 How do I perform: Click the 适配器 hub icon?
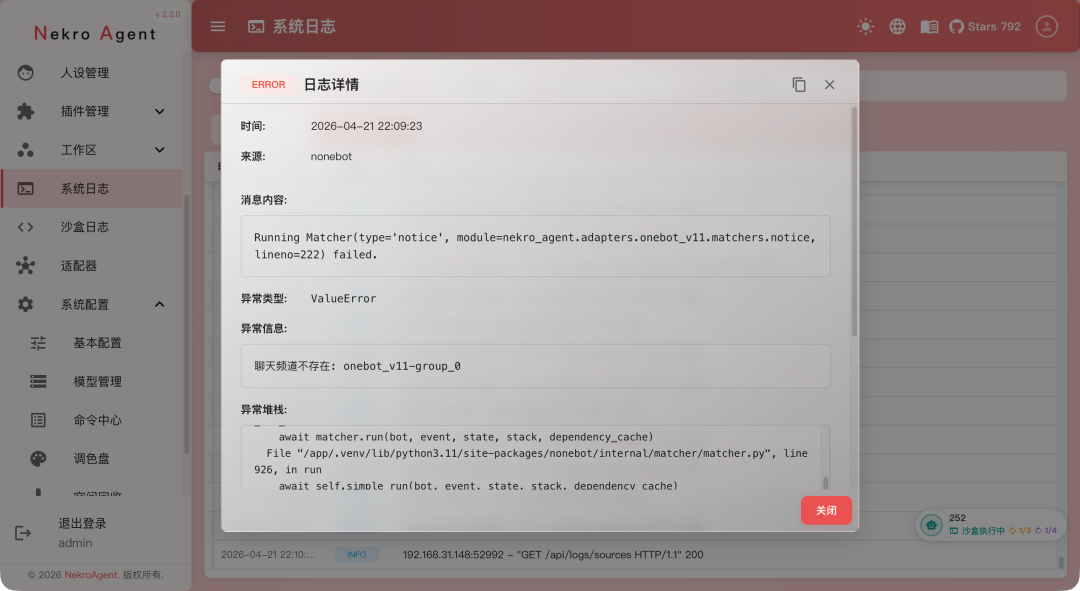click(25, 265)
